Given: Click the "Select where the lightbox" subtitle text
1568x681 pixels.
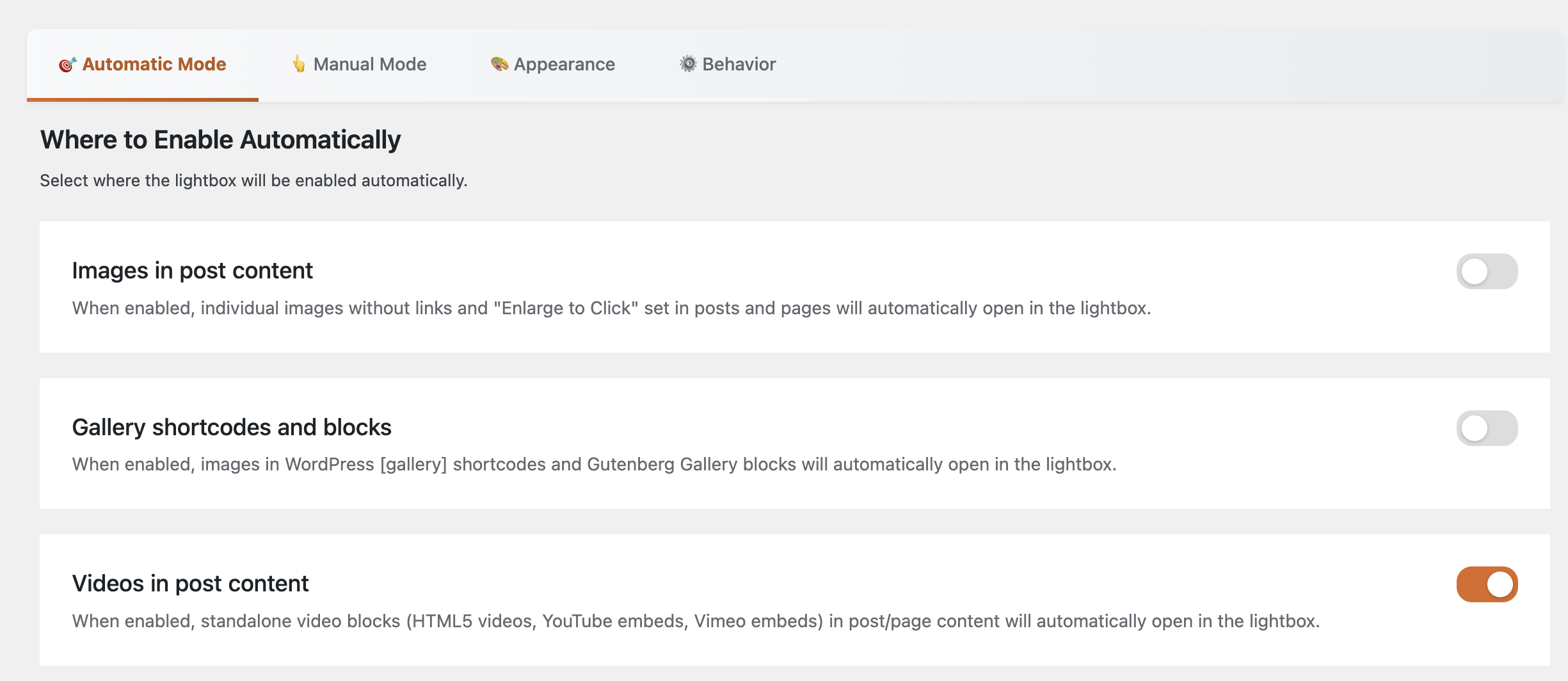Looking at the screenshot, I should coord(253,180).
